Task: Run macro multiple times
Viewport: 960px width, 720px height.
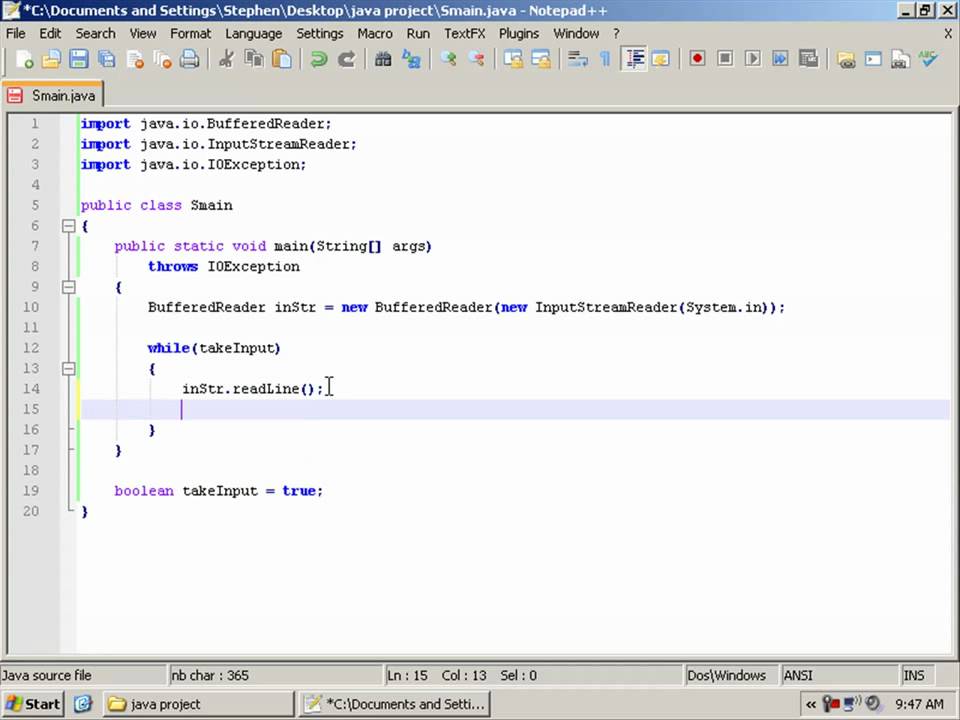Action: click(780, 59)
